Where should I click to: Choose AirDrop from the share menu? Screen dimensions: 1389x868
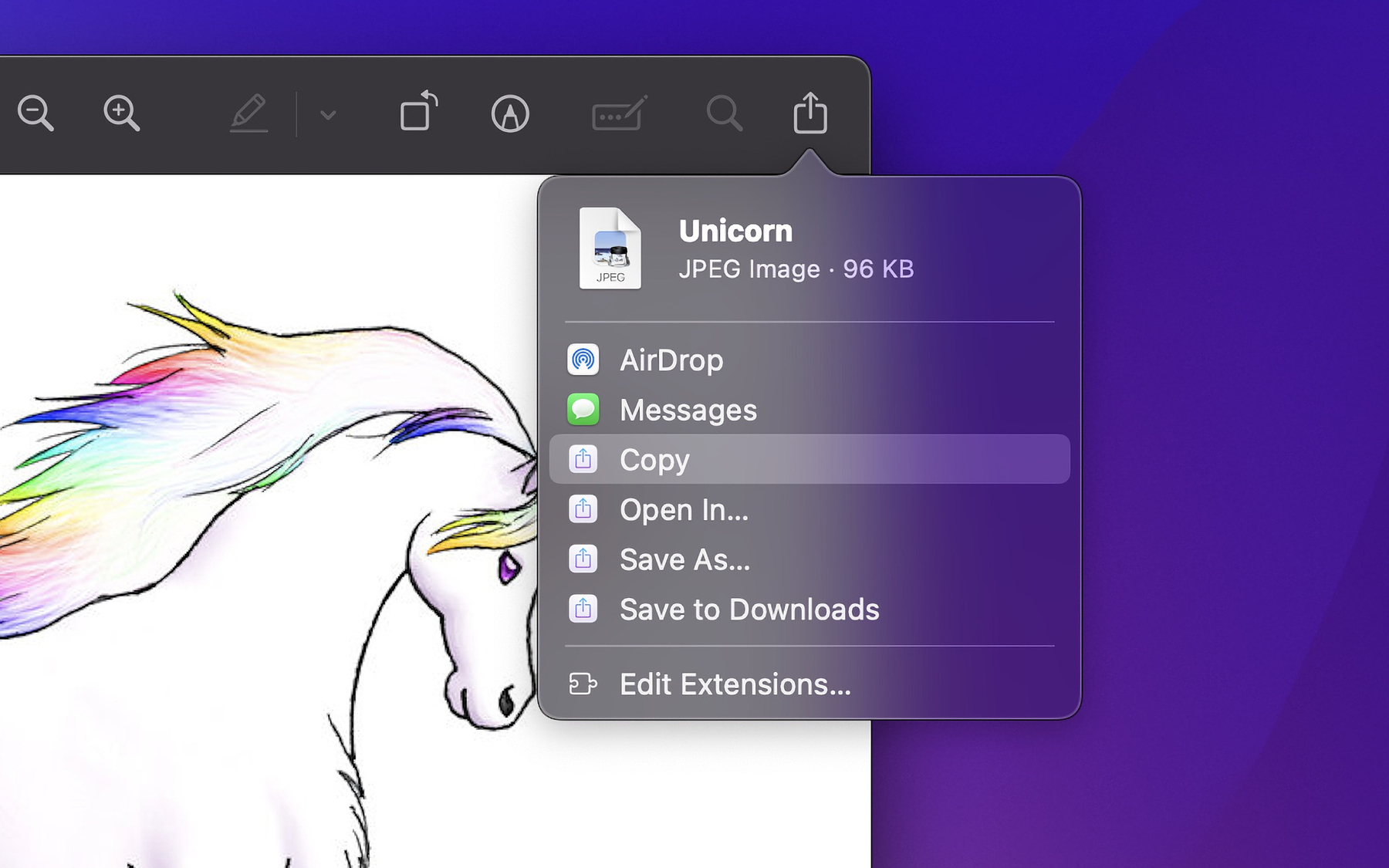(671, 360)
